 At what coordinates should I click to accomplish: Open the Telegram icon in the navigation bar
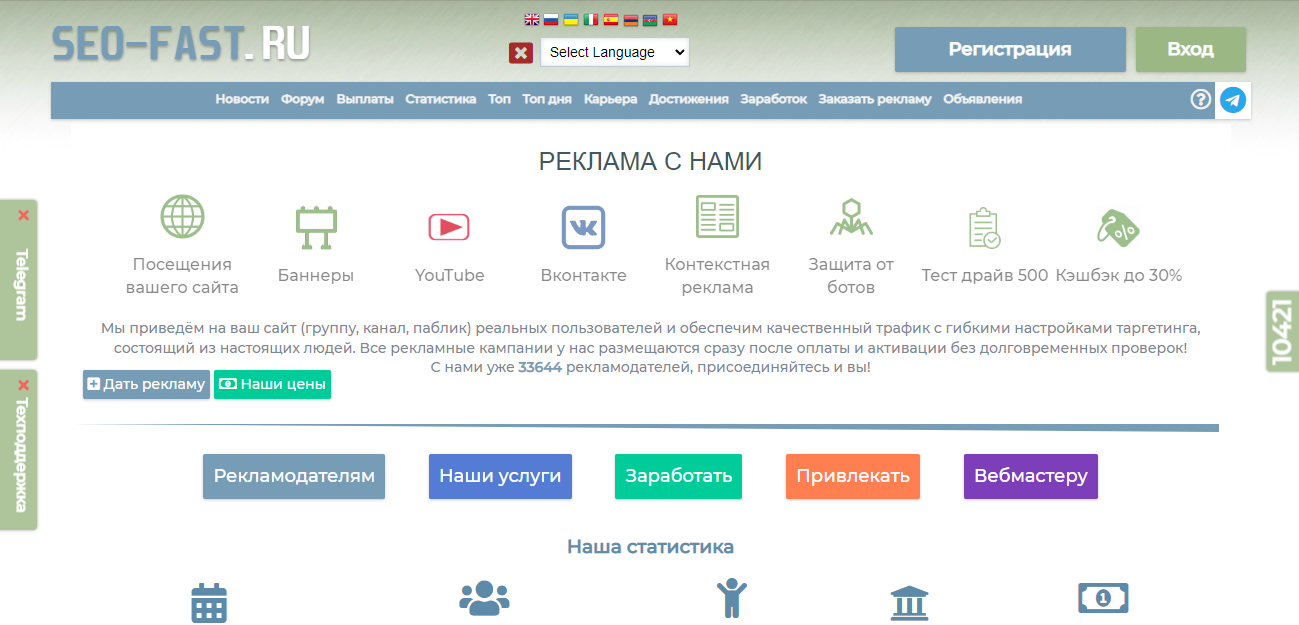(1233, 100)
